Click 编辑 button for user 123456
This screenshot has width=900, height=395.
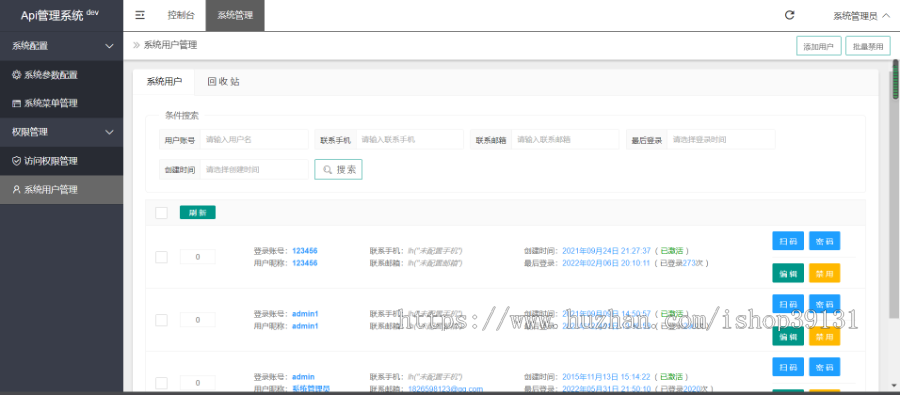pos(788,273)
